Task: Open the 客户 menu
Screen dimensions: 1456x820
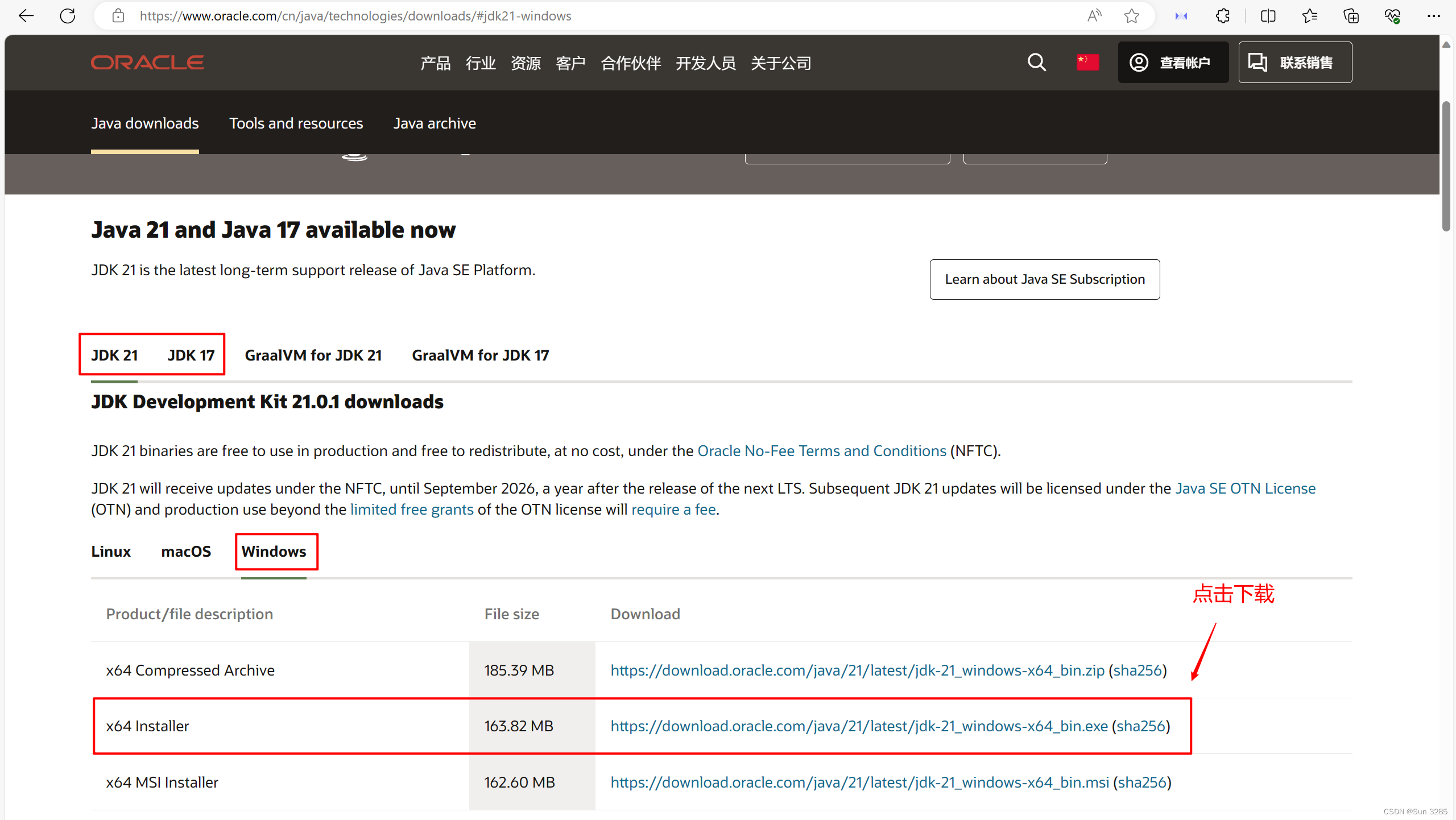Action: pos(570,63)
